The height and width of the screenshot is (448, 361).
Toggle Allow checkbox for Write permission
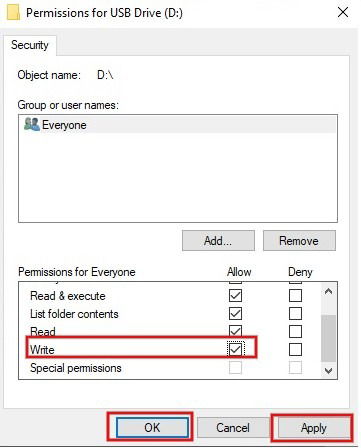click(x=235, y=349)
